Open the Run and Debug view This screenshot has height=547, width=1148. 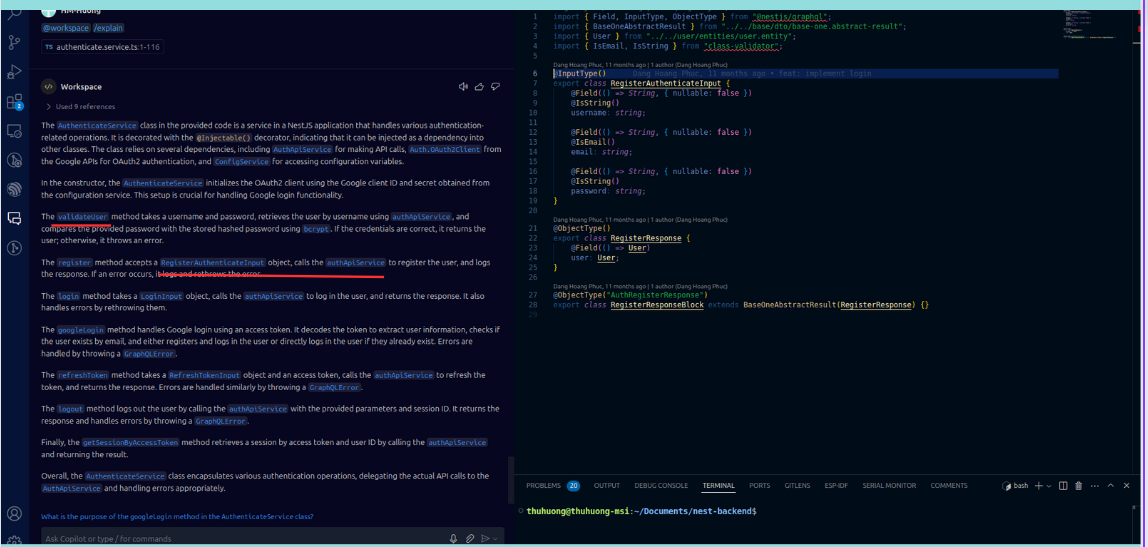pyautogui.click(x=14, y=72)
